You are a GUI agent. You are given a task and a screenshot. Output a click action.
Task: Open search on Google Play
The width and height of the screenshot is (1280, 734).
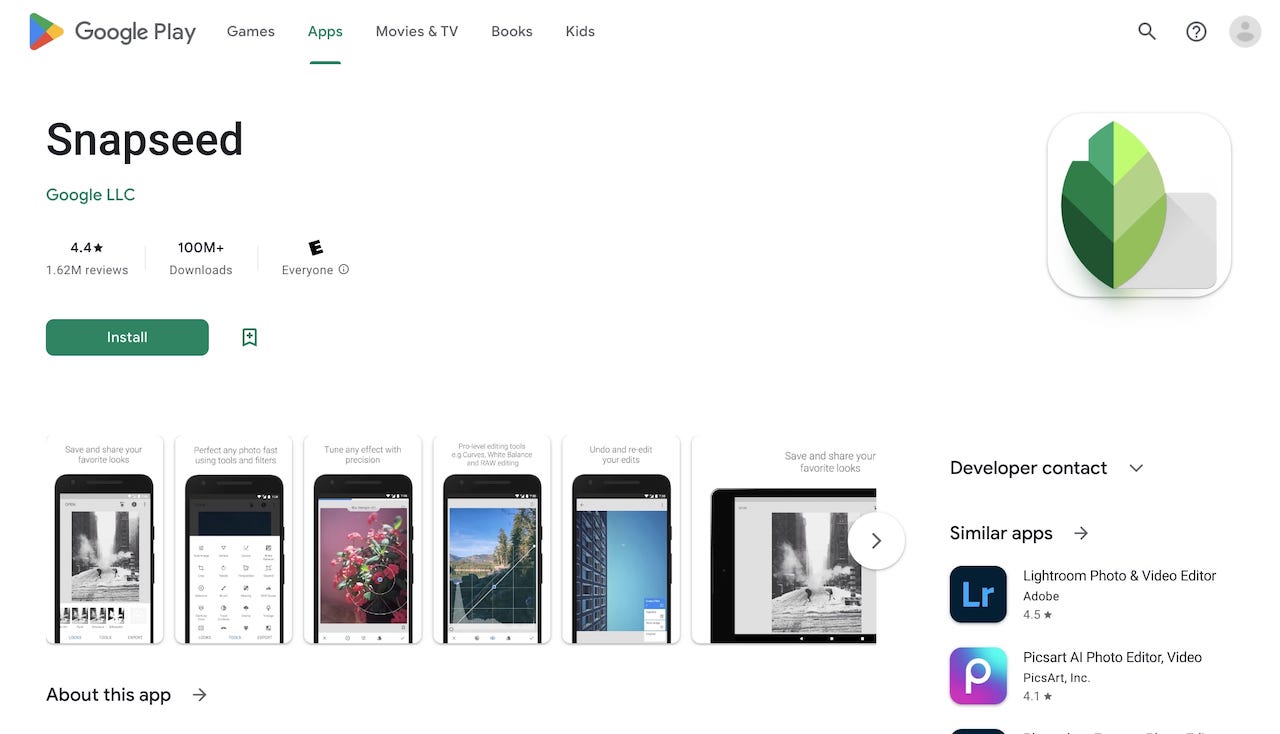[x=1146, y=31]
